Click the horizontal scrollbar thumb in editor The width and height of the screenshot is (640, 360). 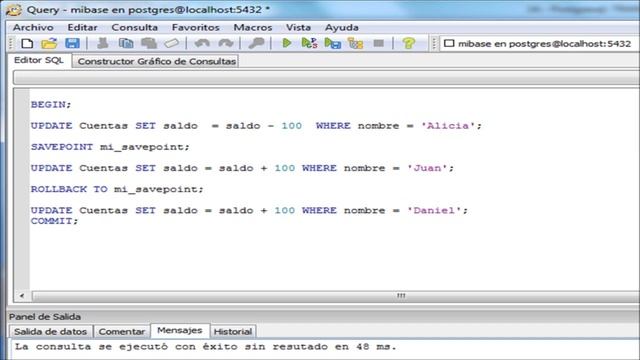(336, 296)
